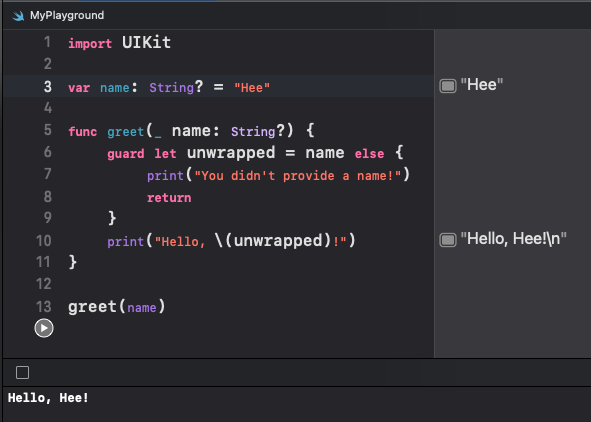
Task: Show Quick Look result for "Hello, Hee!\n"
Action: [448, 240]
